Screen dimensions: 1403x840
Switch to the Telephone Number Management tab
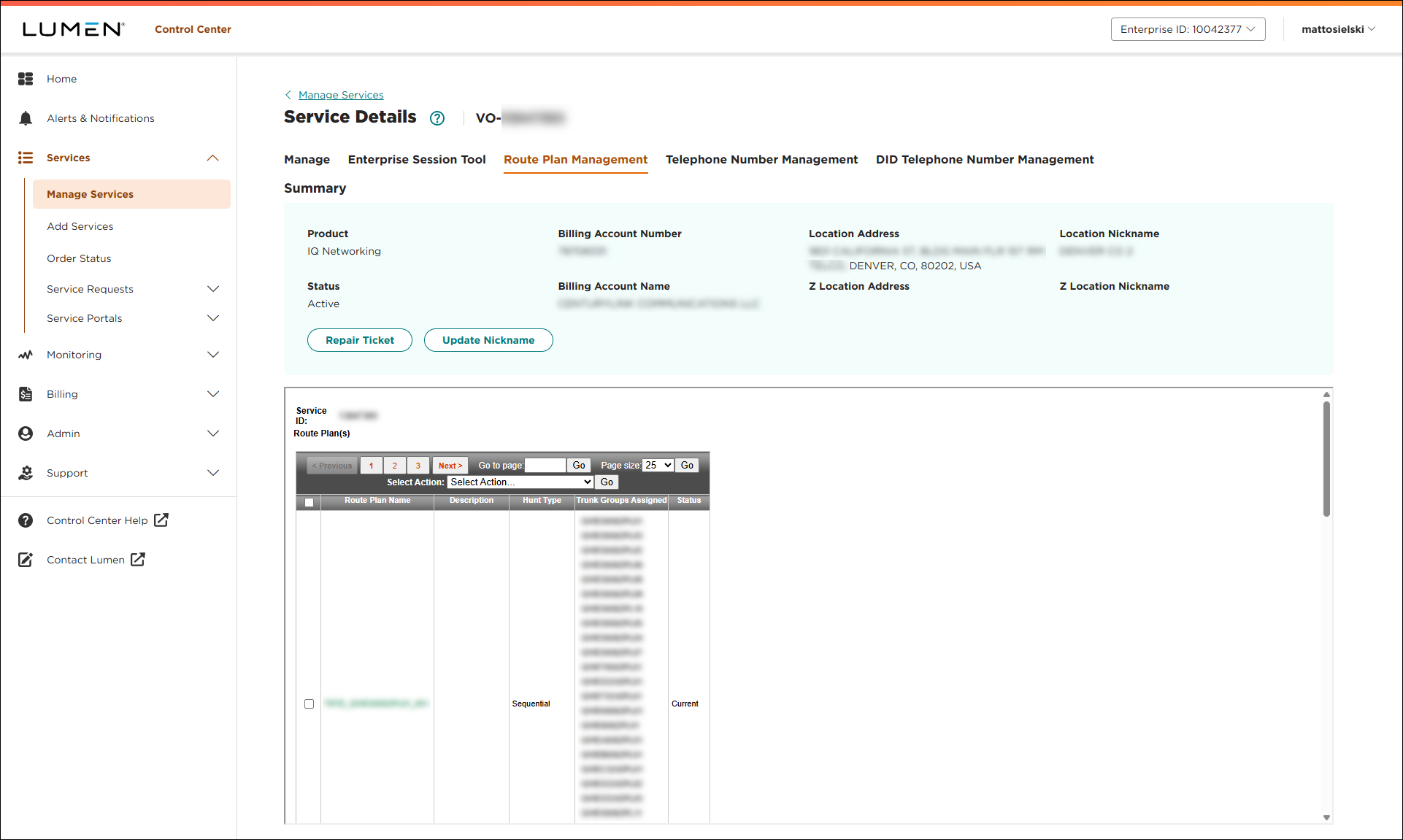tap(761, 159)
